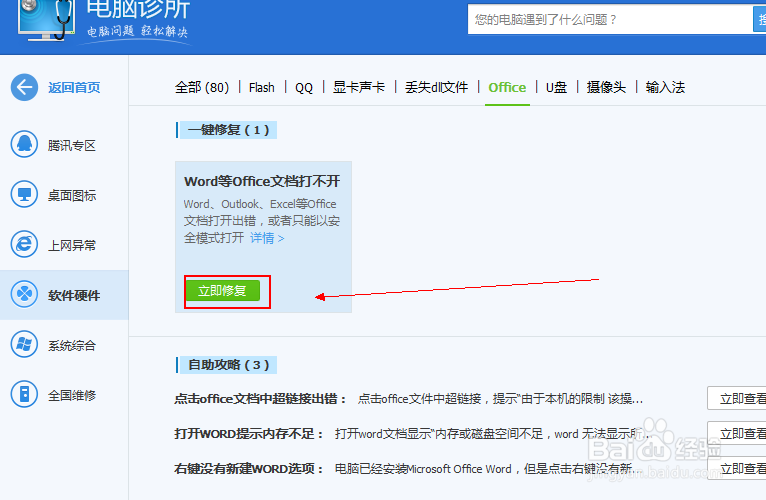Switch to the Flash tab
This screenshot has height=500, width=766.
coord(262,87)
